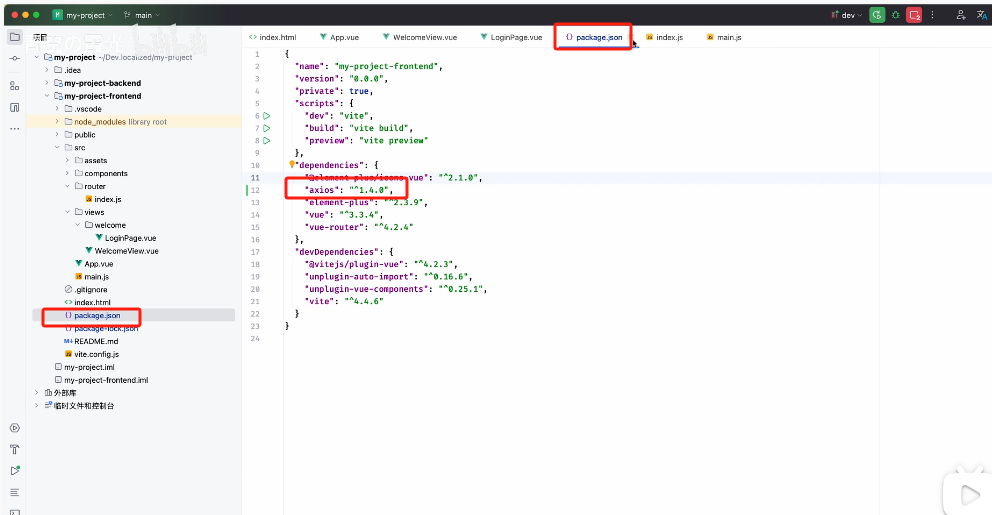The height and width of the screenshot is (515, 992).
Task: Click line number 17 in editor gutter
Action: click(x=256, y=252)
